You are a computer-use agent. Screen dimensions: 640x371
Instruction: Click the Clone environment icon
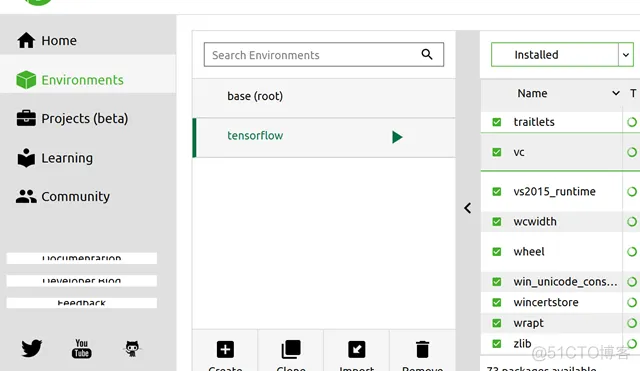pyautogui.click(x=291, y=349)
